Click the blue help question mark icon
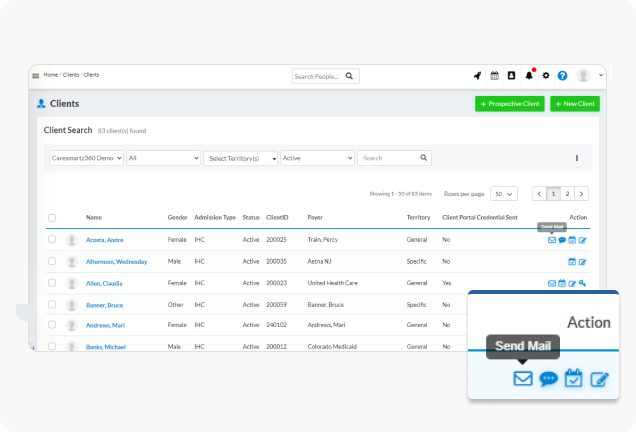The width and height of the screenshot is (636, 432). click(x=562, y=75)
